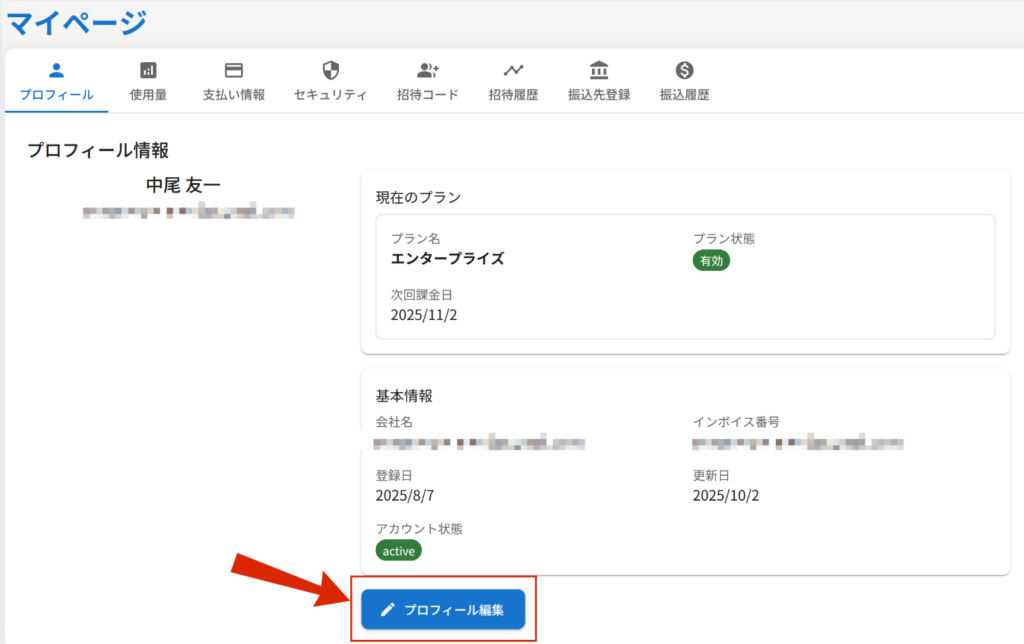Click the dollar coin icon above 振込履歴
Viewport: 1024px width, 644px height.
684,70
